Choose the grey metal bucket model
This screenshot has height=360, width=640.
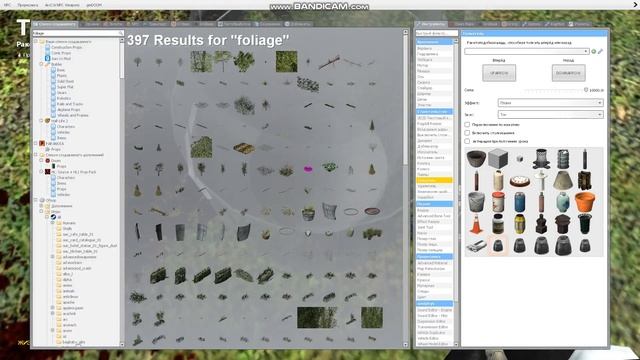(x=476, y=202)
